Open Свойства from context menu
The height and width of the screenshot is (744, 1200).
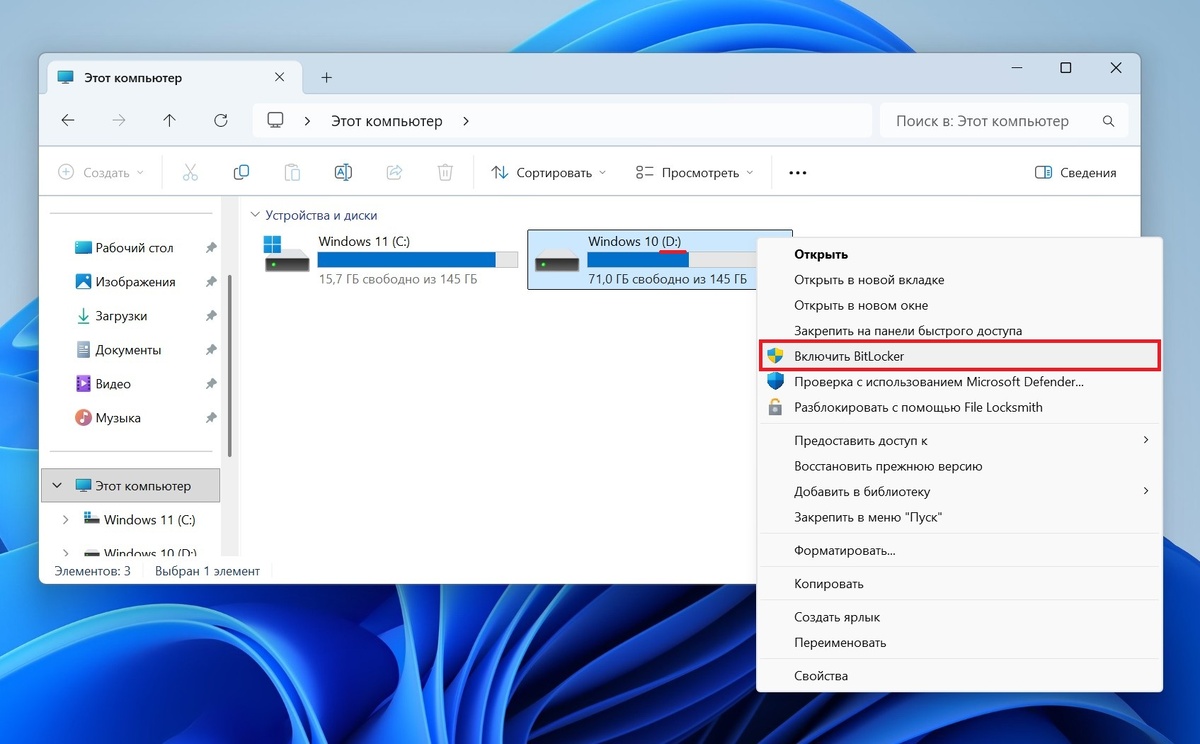pyautogui.click(x=960, y=676)
